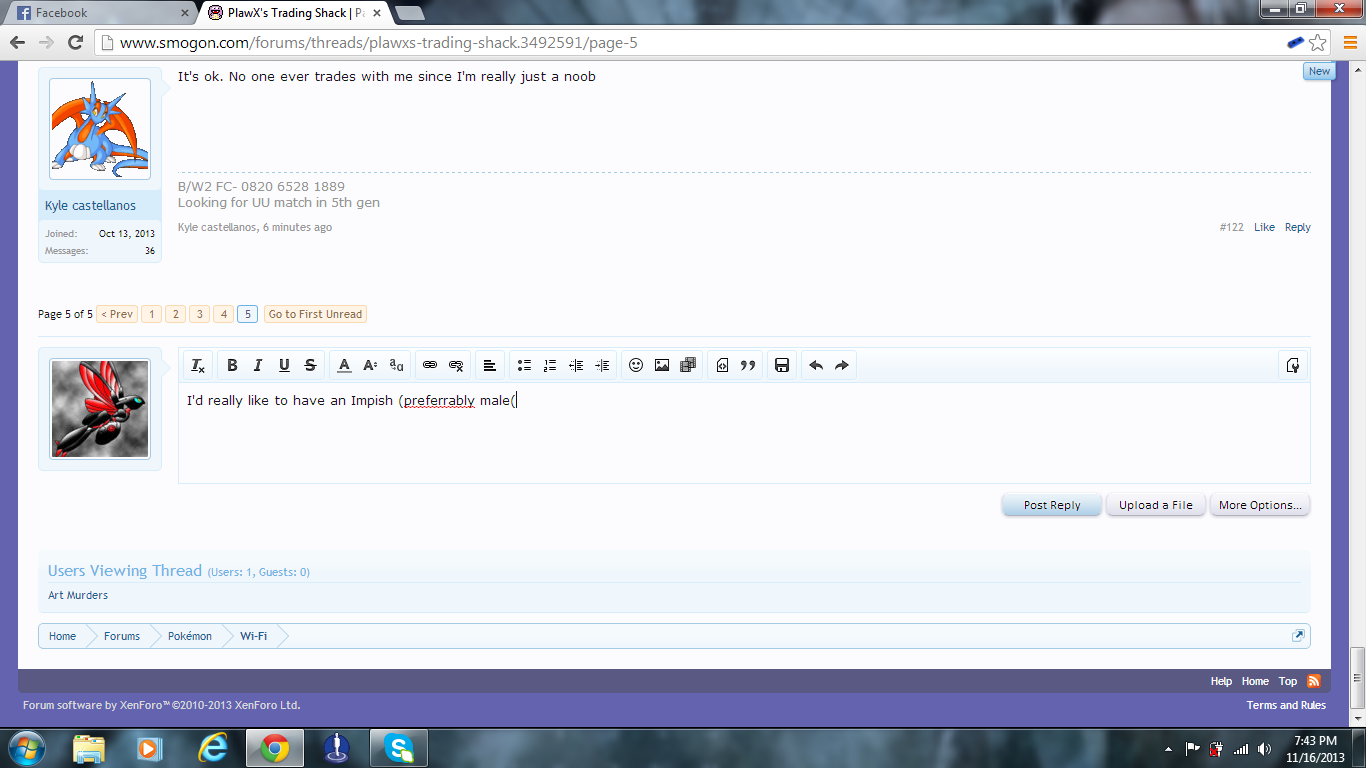Click the Quote icon in editor toolbar
This screenshot has height=768, width=1366.
coord(748,366)
